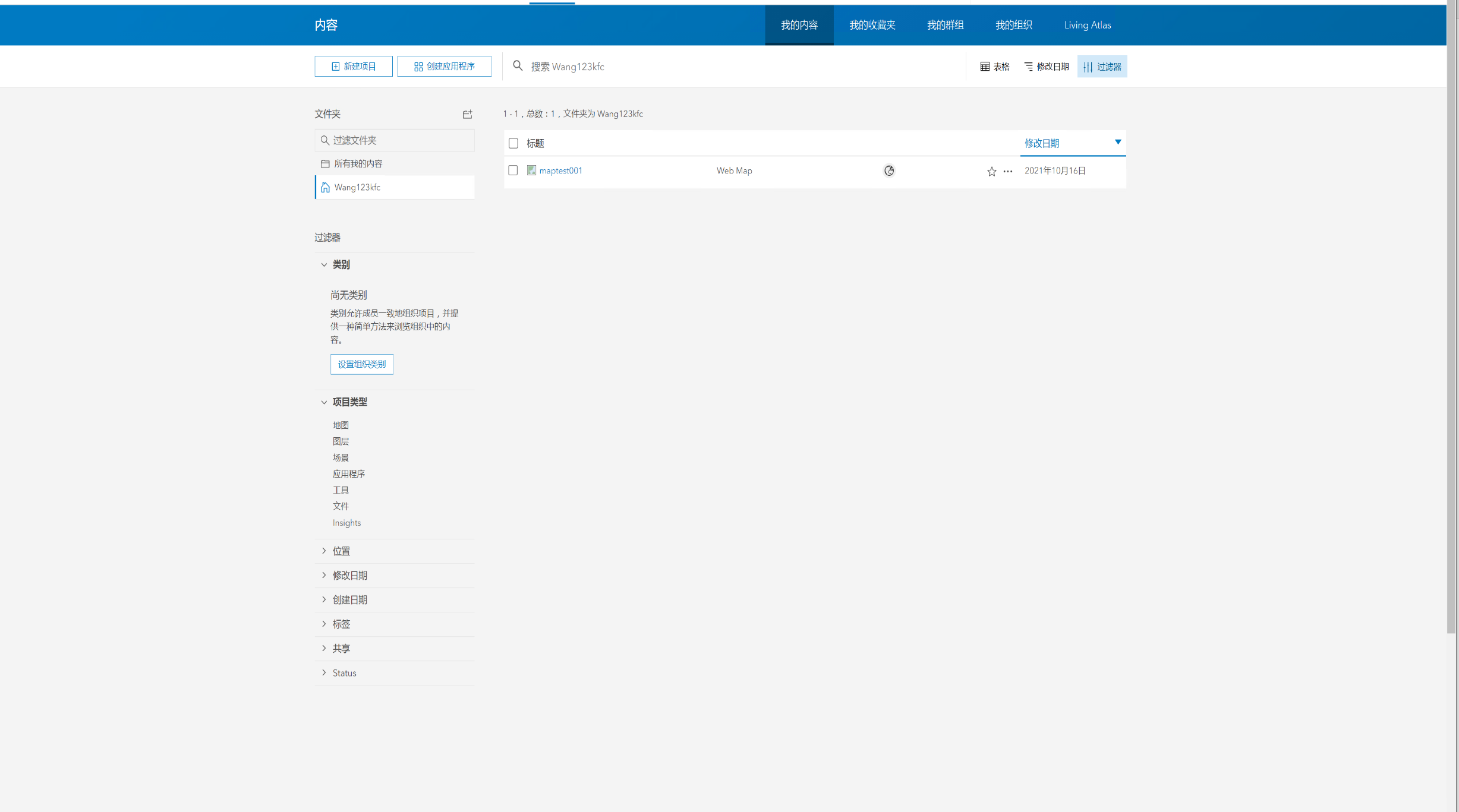Click the 过滤文件夹 input field

395,140
